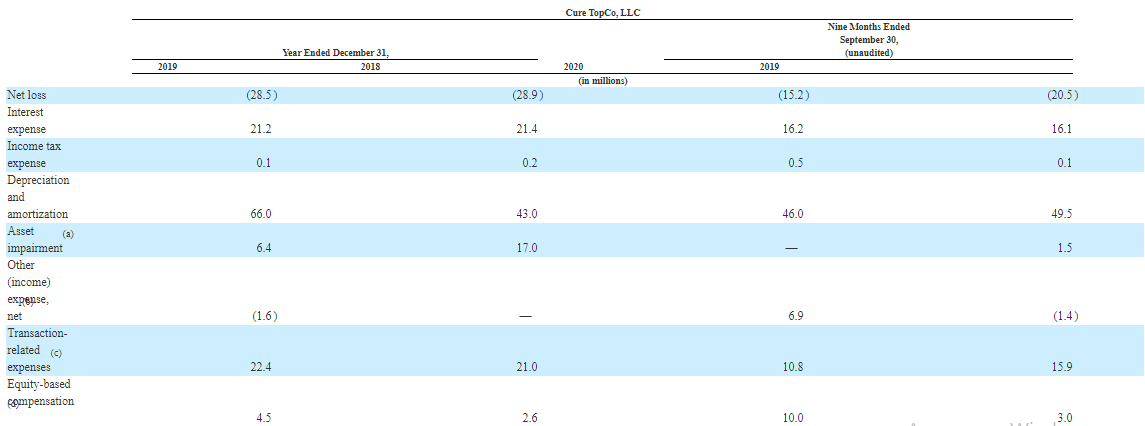1145x426 pixels.
Task: Click Transaction-related value 15.9
Action: coord(1062,367)
